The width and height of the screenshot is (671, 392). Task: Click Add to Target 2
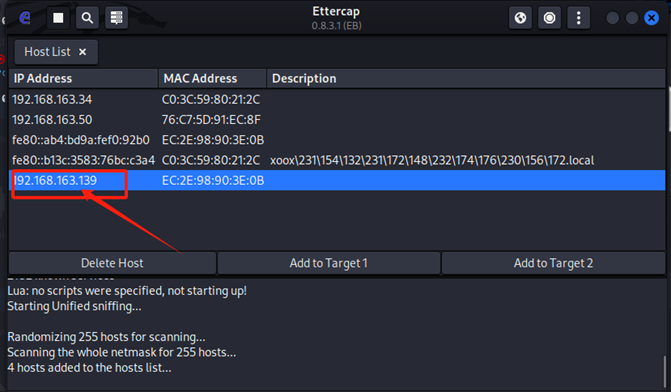pos(553,263)
